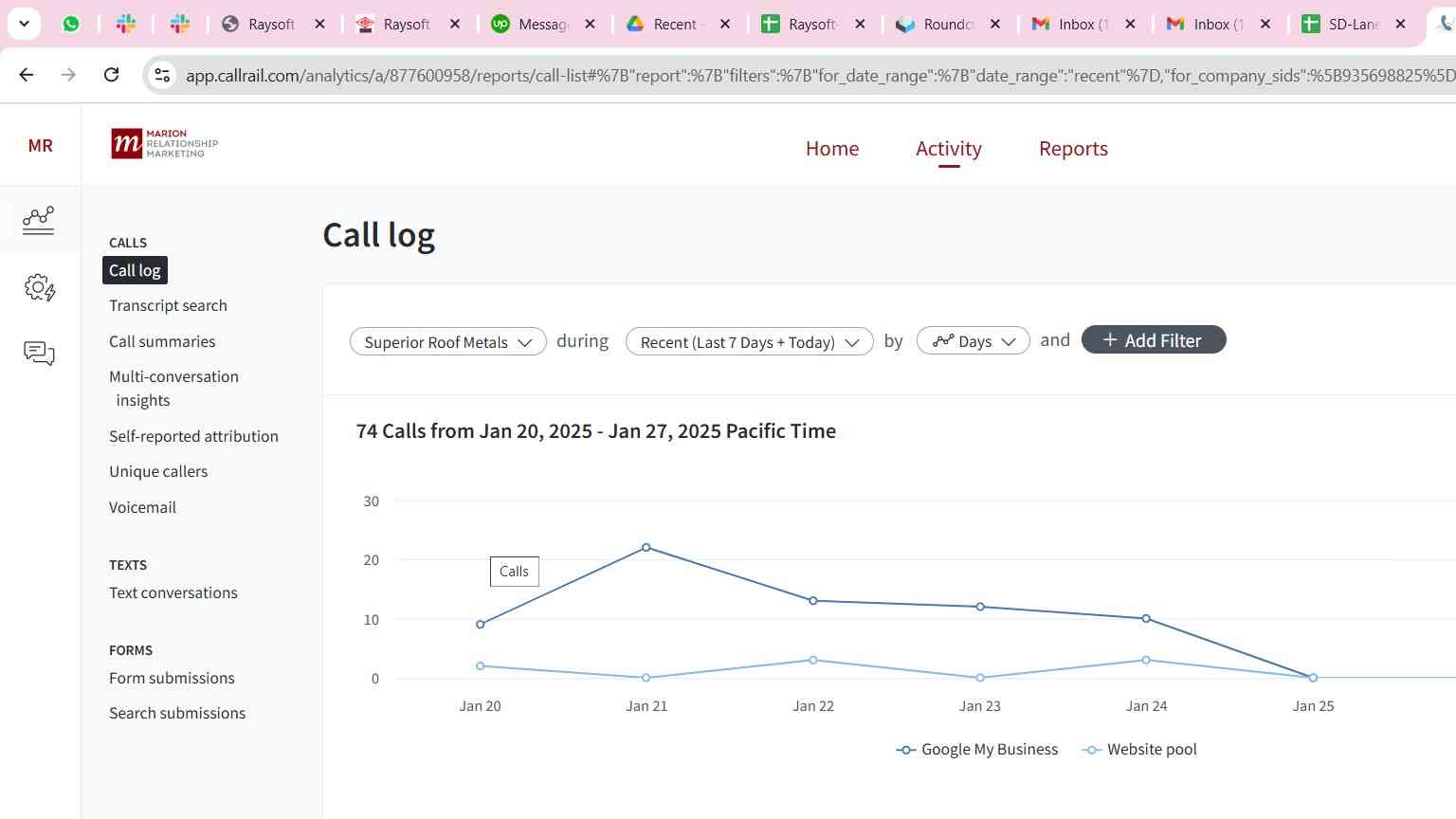Viewport: 1456px width, 819px height.
Task: Switch to the WhatsApp tab
Action: click(71, 24)
